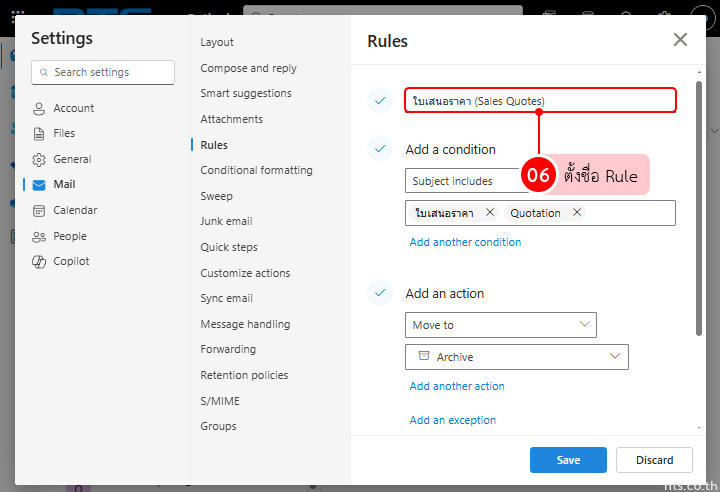720x492 pixels.
Task: Open Conditional formatting settings
Action: [x=256, y=170]
